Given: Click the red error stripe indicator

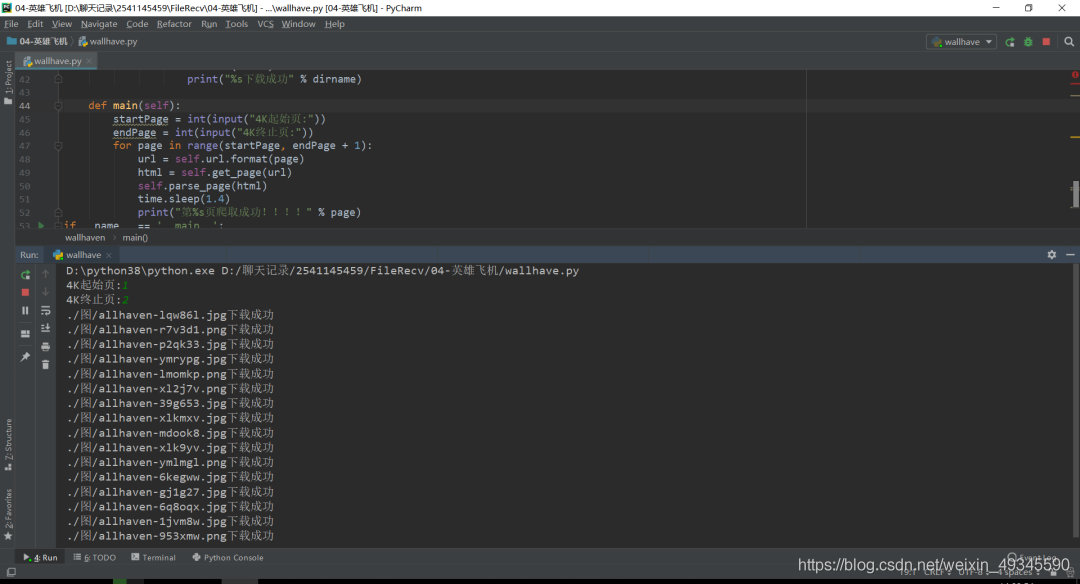Looking at the screenshot, I should (1074, 74).
